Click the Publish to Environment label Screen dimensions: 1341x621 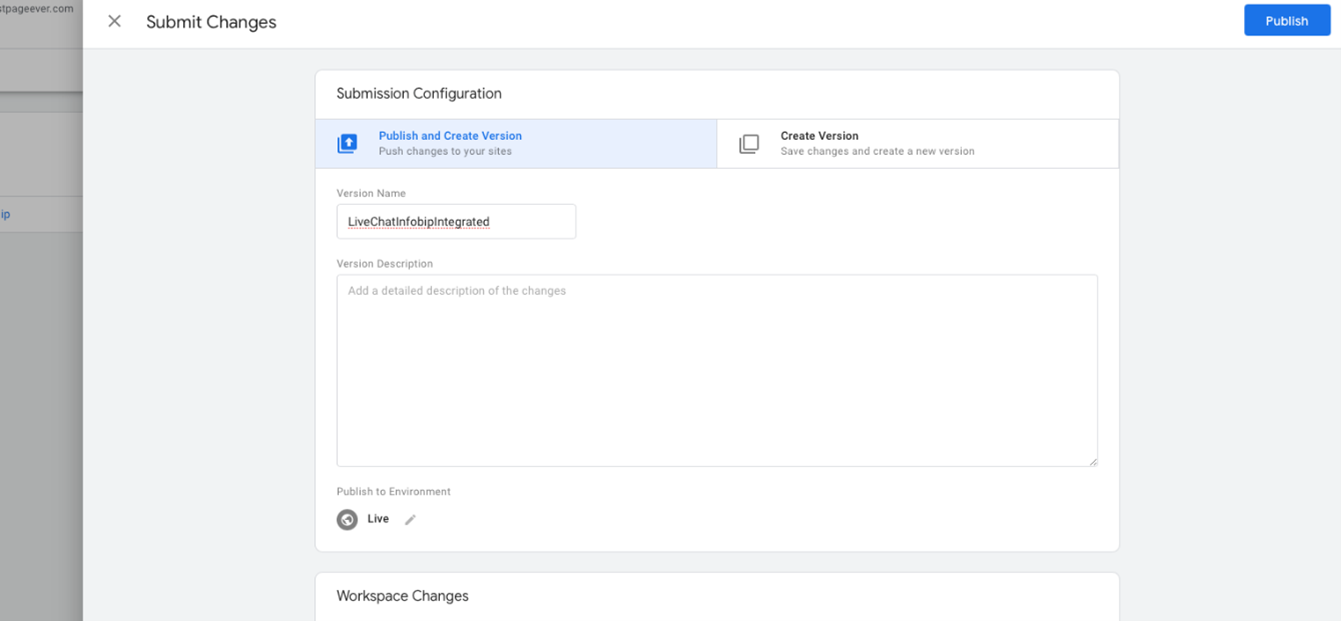393,492
